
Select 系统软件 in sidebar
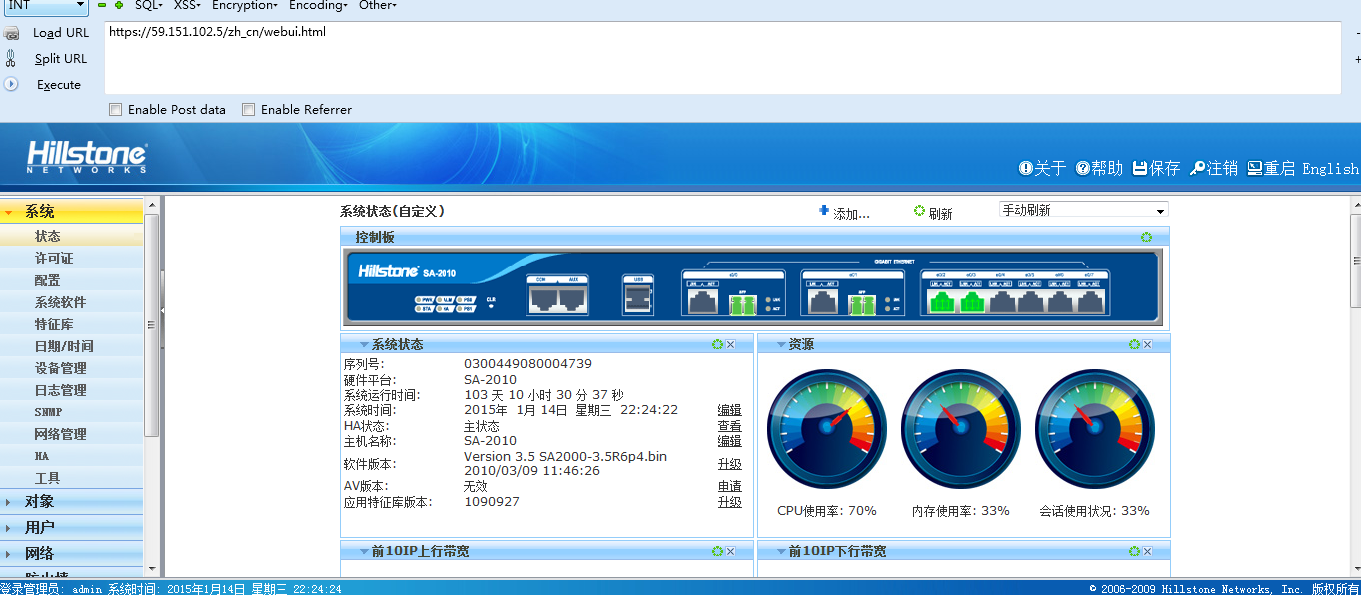coord(72,302)
